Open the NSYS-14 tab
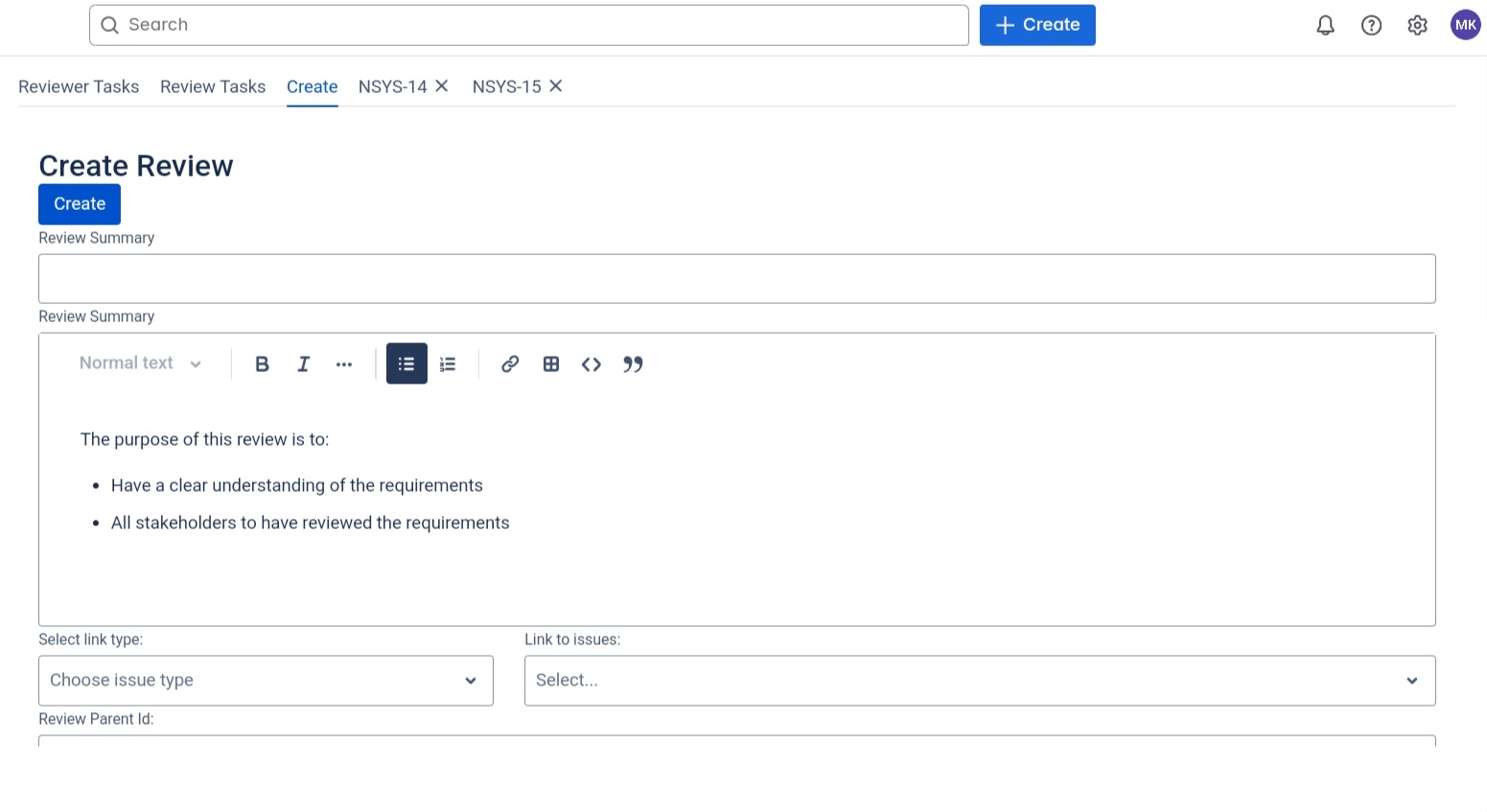Viewport: 1487px width, 812px height. [x=392, y=86]
